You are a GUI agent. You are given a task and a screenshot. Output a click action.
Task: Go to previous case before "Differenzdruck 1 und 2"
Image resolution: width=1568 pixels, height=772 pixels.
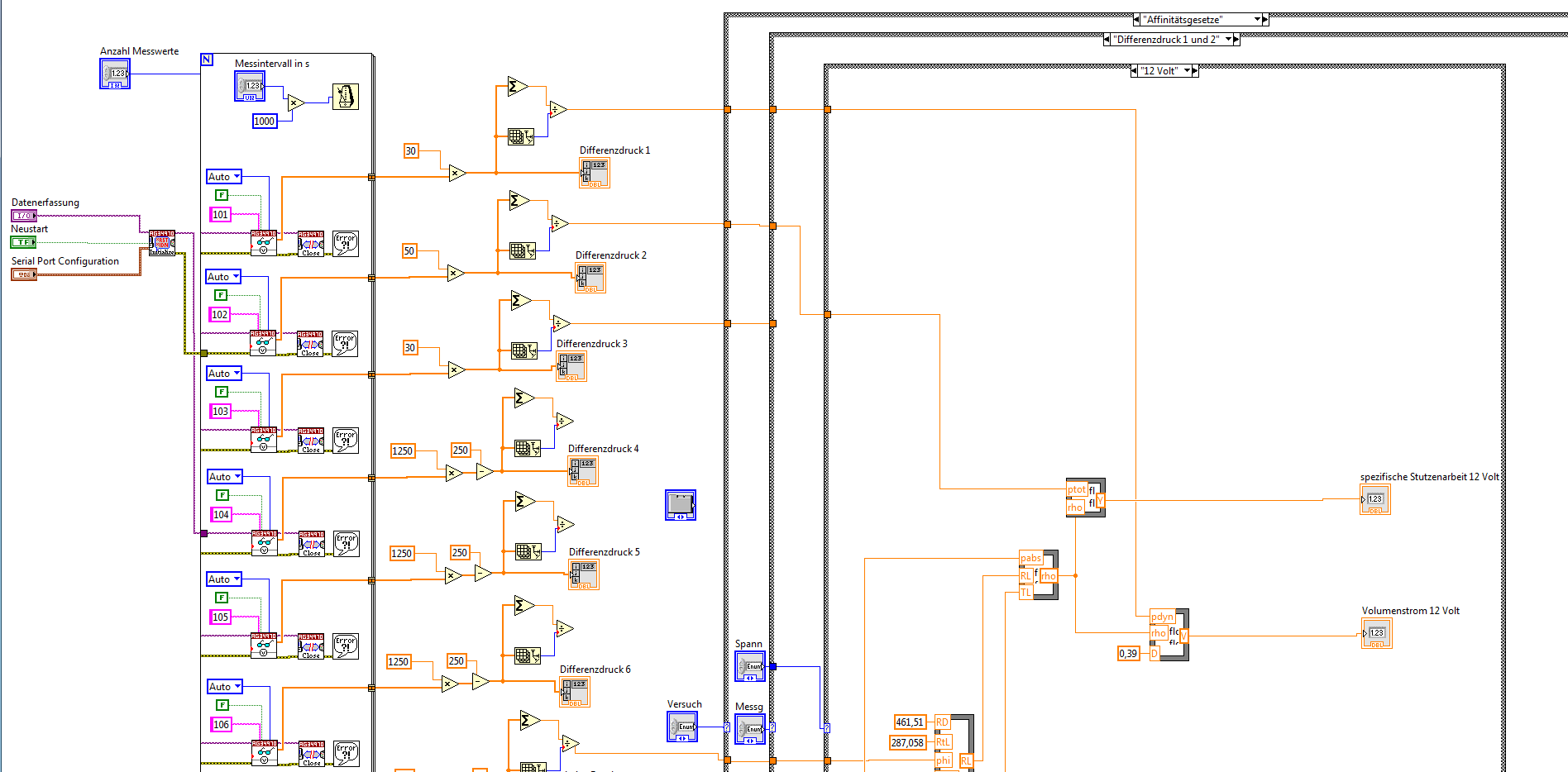click(x=1107, y=40)
